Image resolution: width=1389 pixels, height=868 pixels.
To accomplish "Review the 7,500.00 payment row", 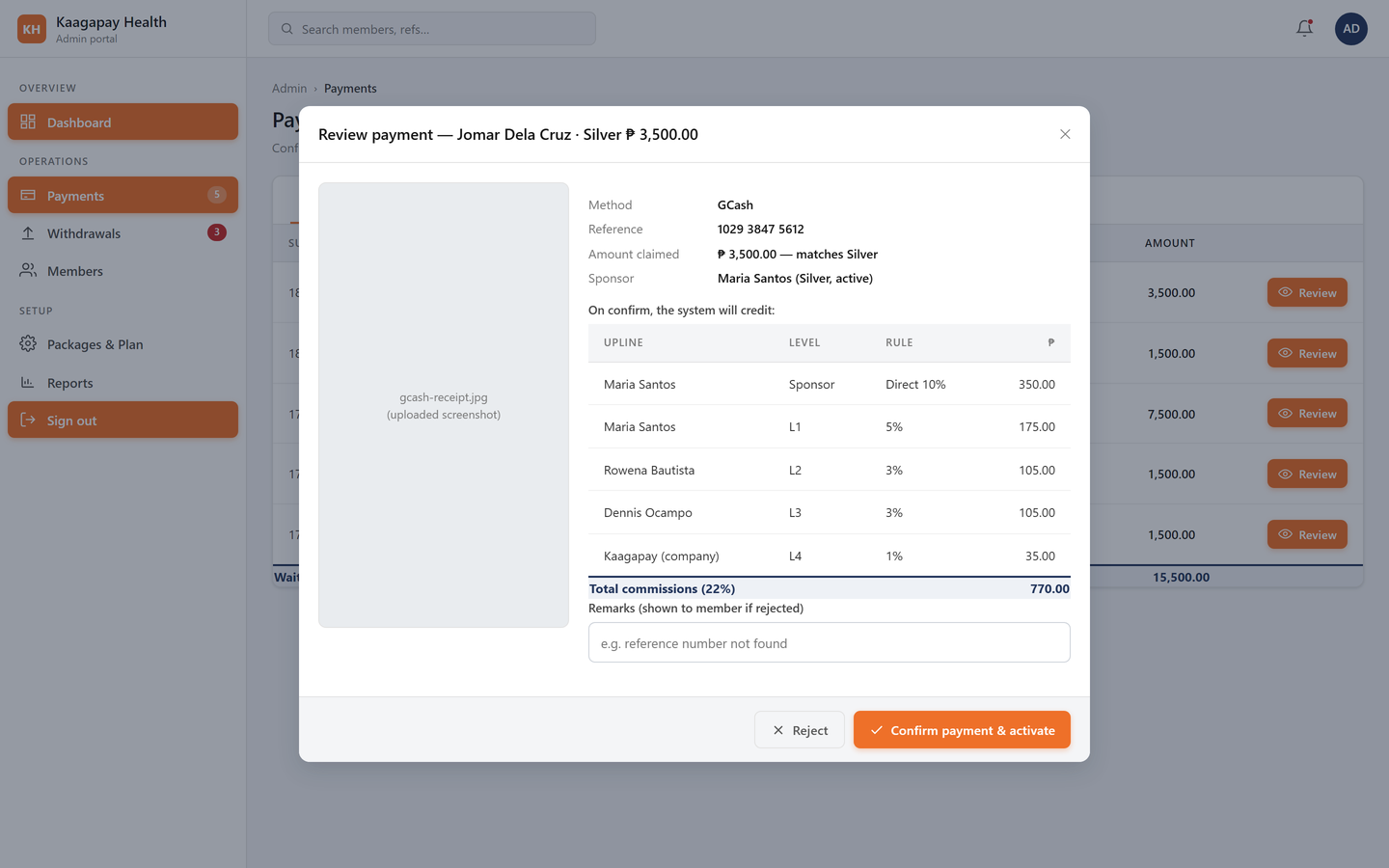I will pyautogui.click(x=1307, y=414).
